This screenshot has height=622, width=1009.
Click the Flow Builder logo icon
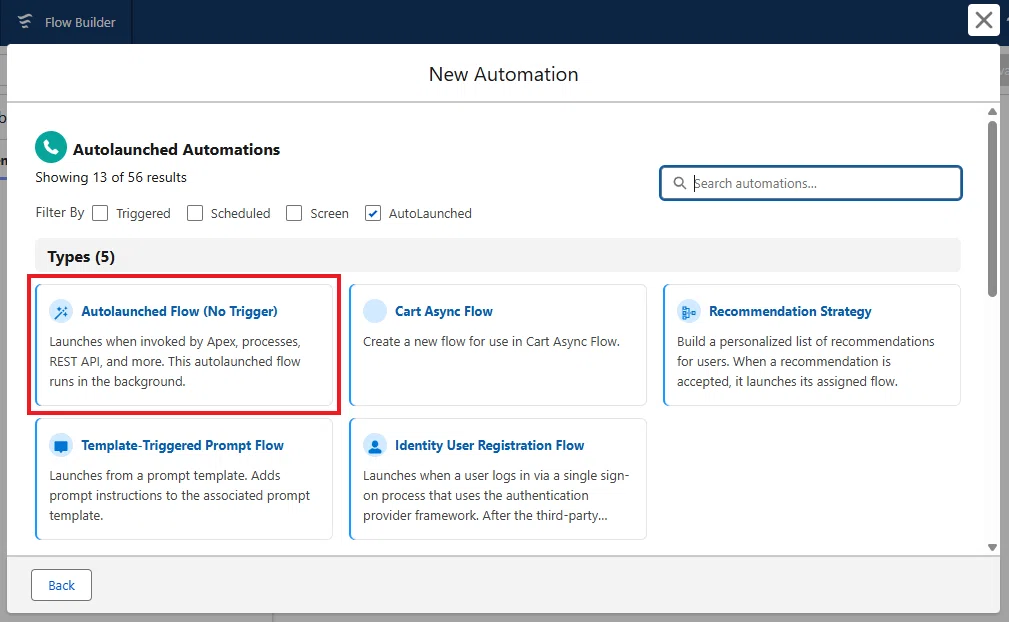click(25, 21)
